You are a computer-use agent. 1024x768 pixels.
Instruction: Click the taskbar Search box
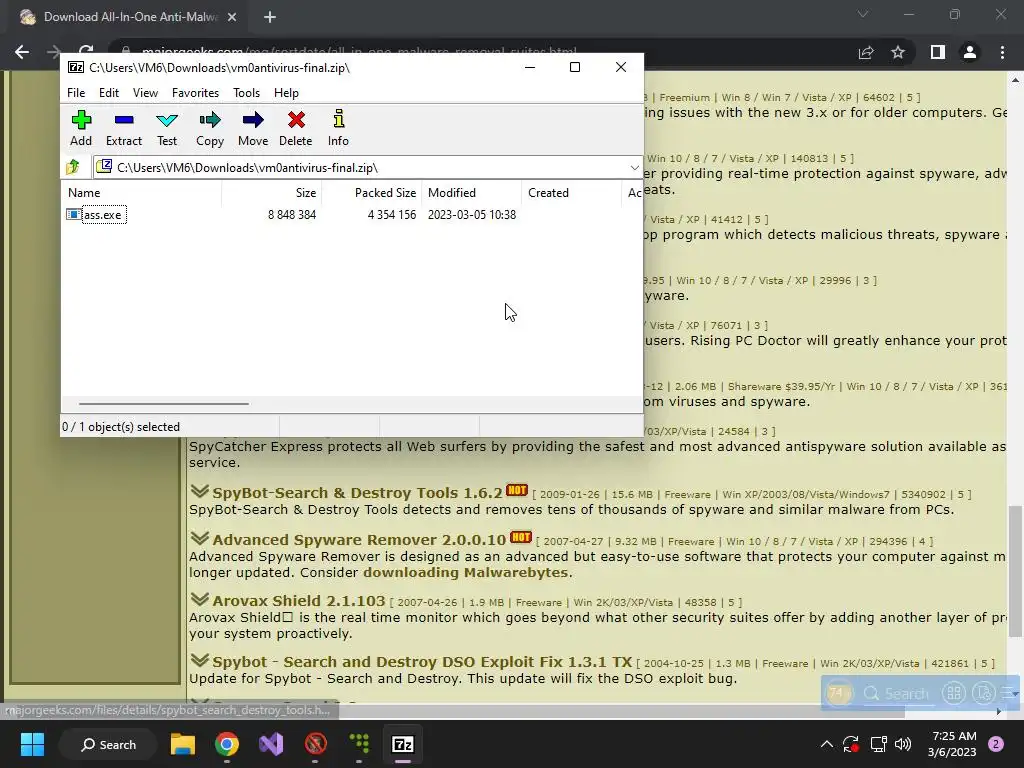[x=108, y=744]
